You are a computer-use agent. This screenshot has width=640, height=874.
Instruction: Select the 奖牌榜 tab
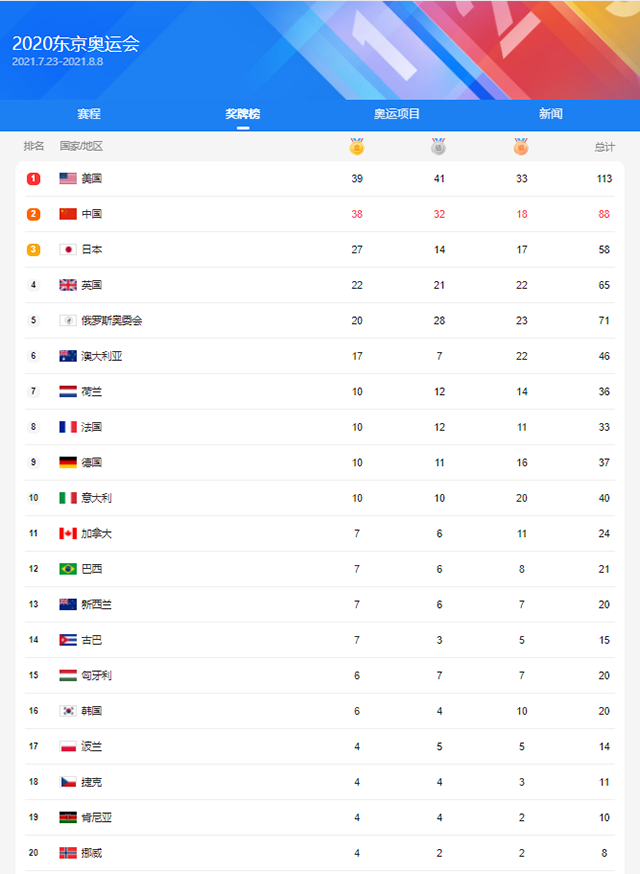(243, 114)
